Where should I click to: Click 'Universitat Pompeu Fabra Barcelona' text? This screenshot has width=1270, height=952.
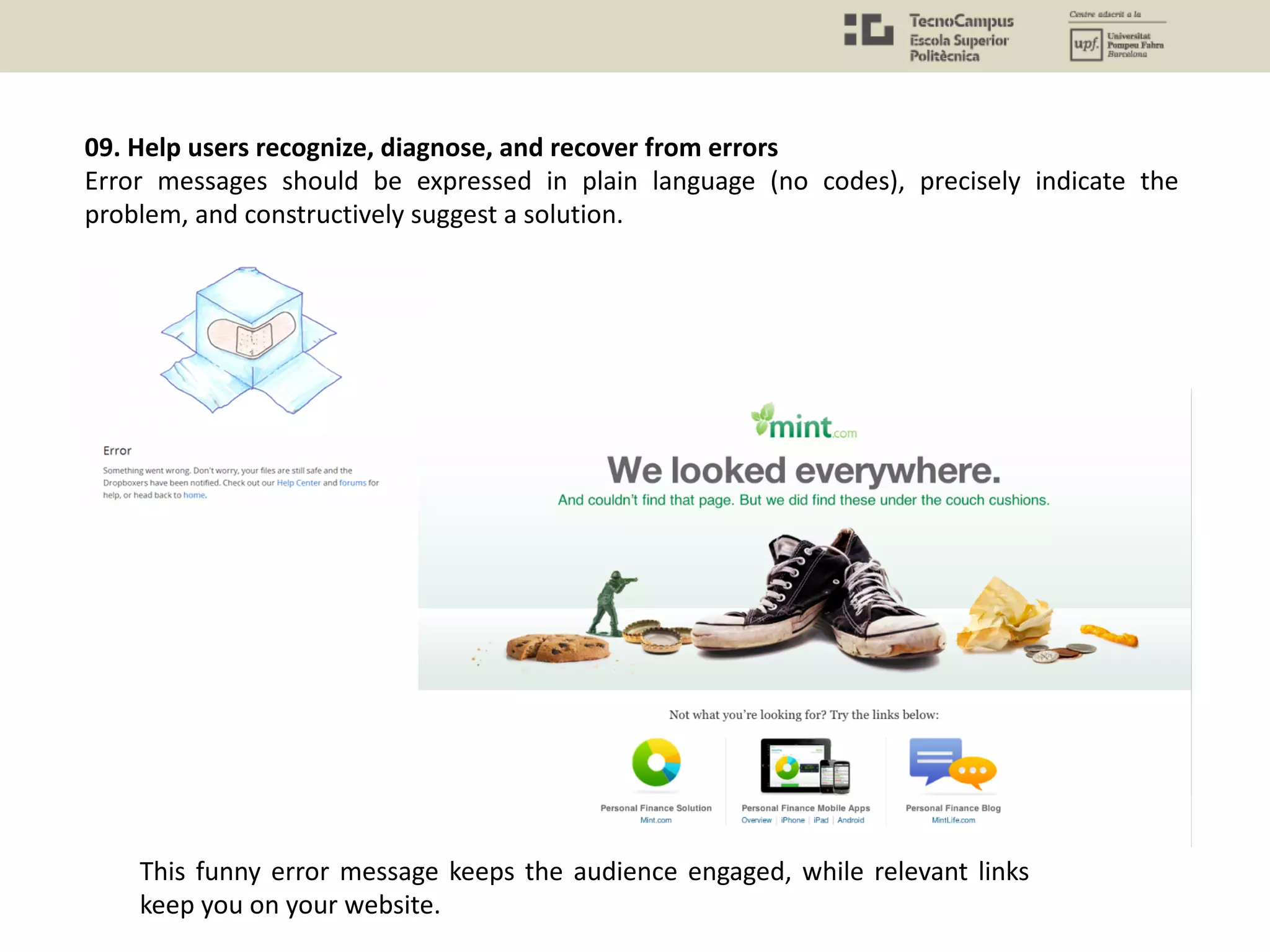tap(1135, 45)
